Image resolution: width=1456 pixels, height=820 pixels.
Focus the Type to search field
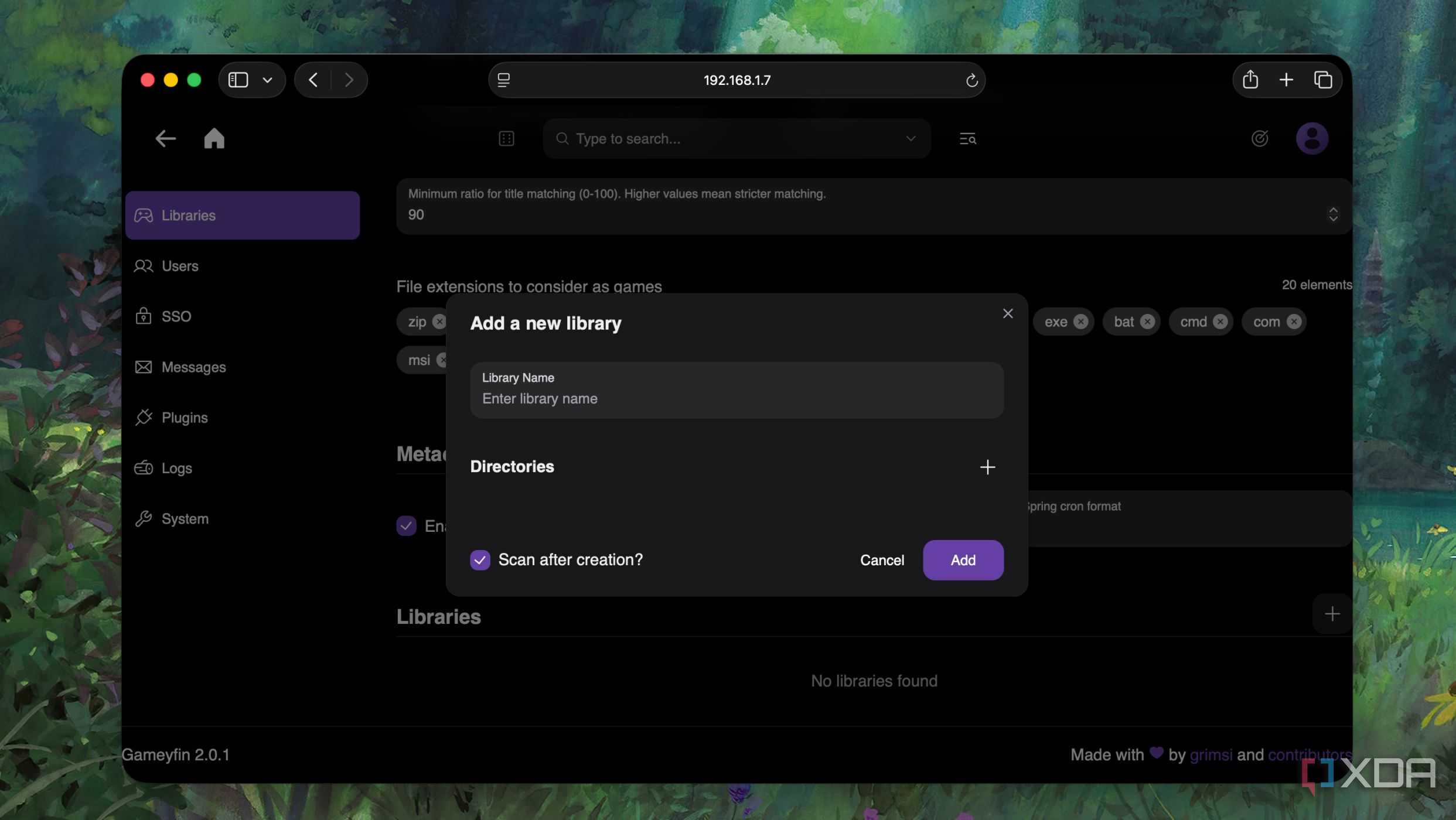coord(736,139)
